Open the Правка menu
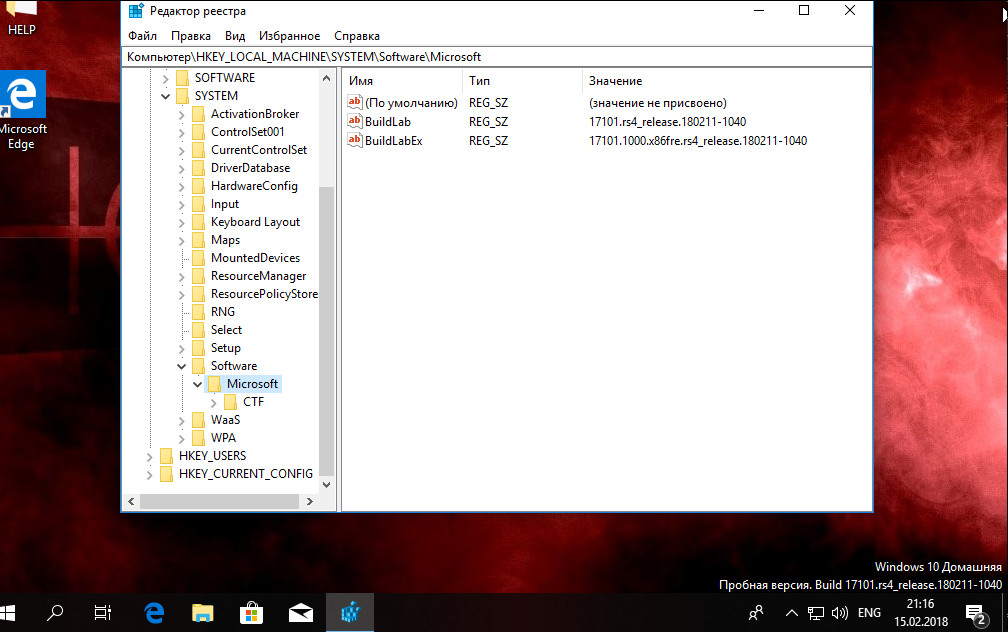 point(190,36)
